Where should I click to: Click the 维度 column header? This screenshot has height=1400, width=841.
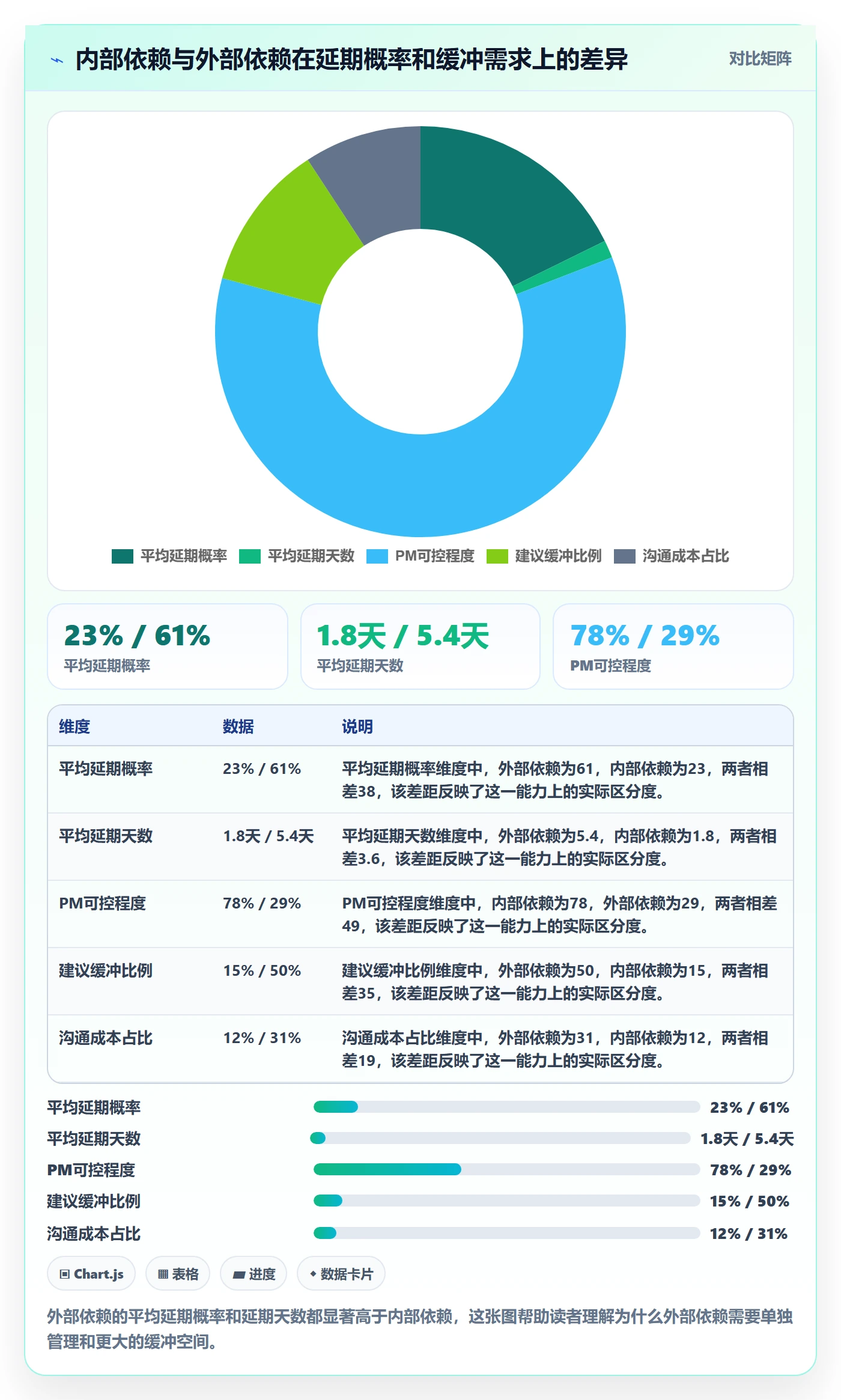pyautogui.click(x=74, y=726)
